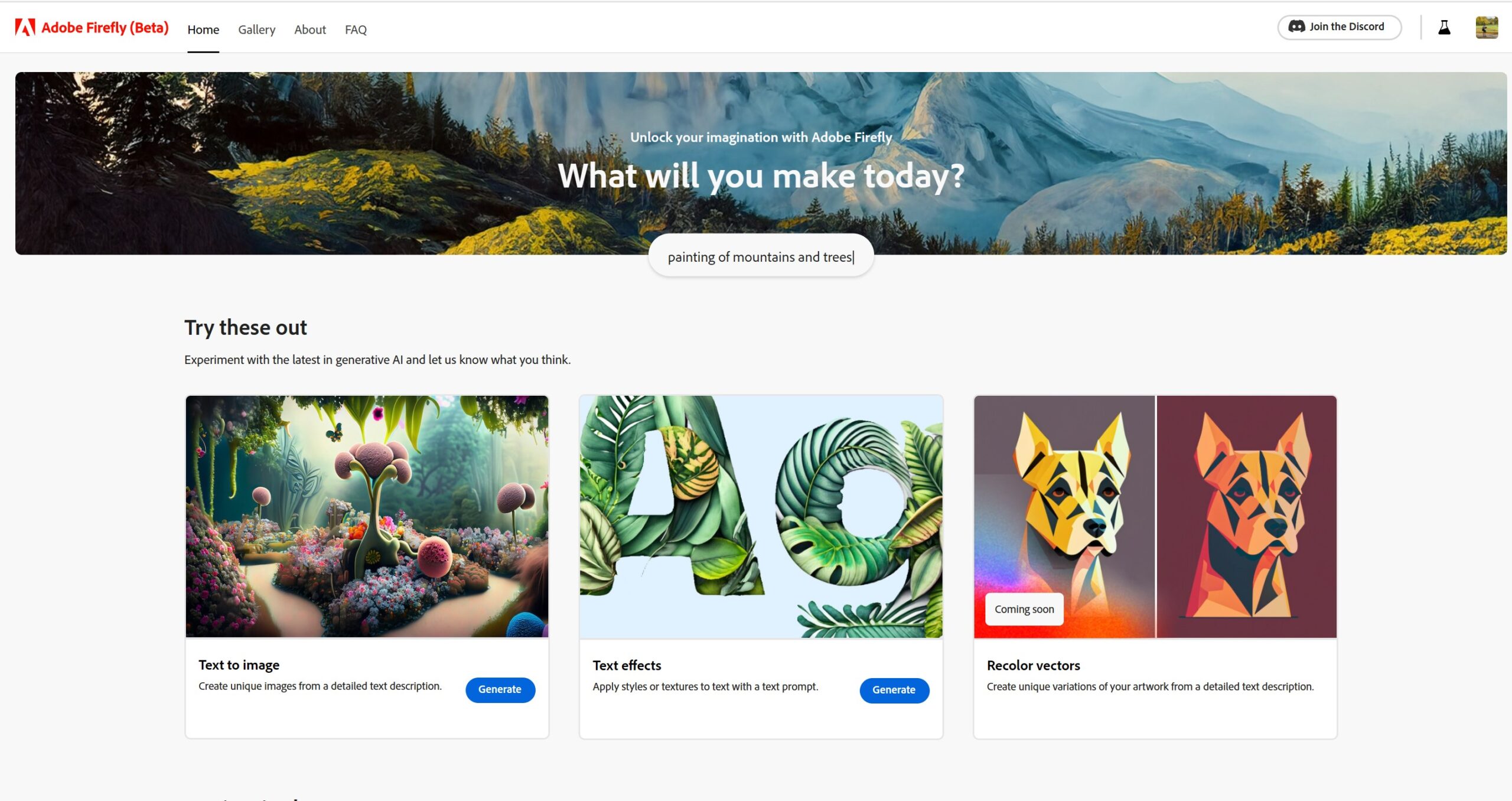Click the Recolor vectors card title
The image size is (1512, 801).
click(x=1033, y=665)
